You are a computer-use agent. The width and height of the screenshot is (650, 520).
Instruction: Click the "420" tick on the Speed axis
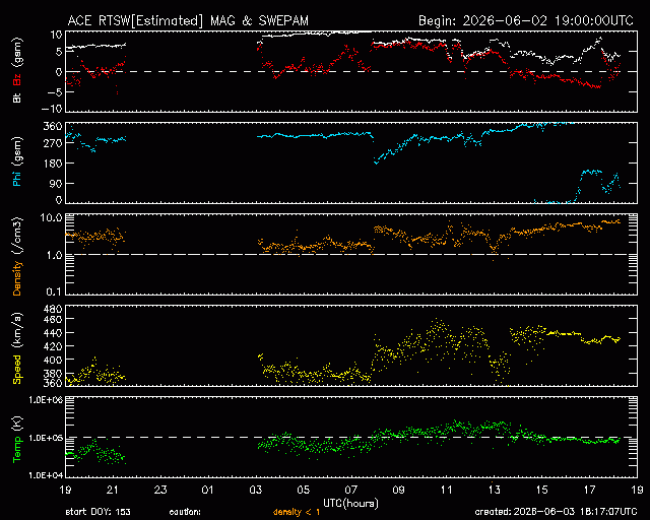tap(54, 346)
